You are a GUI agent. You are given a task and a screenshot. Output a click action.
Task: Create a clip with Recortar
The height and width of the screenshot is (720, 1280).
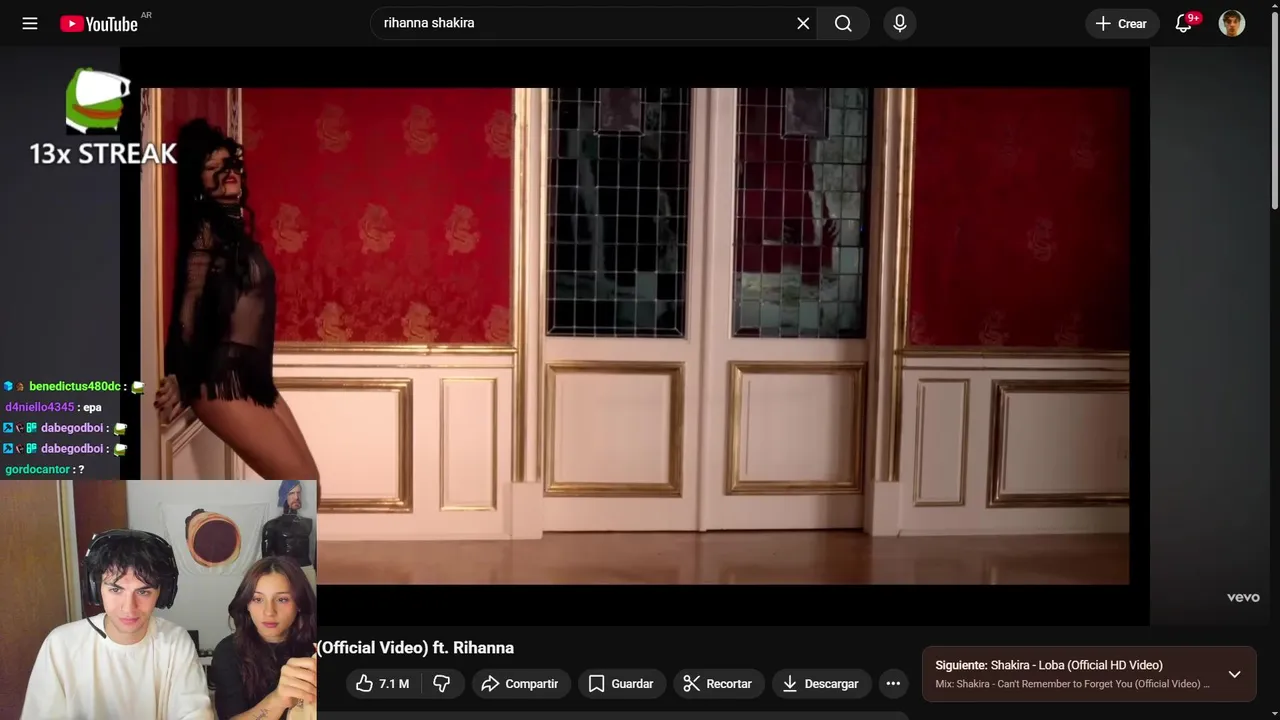718,684
